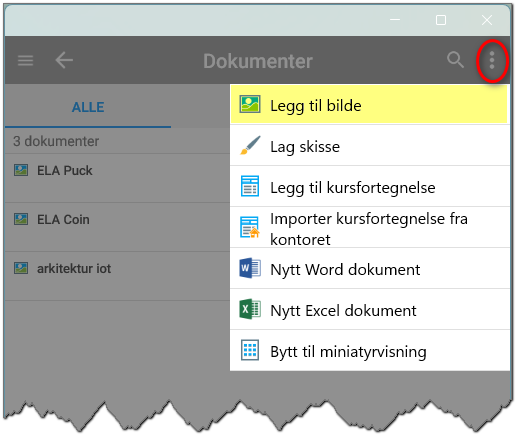The width and height of the screenshot is (516, 441).
Task: Open search with the magnifier icon
Action: click(x=455, y=60)
